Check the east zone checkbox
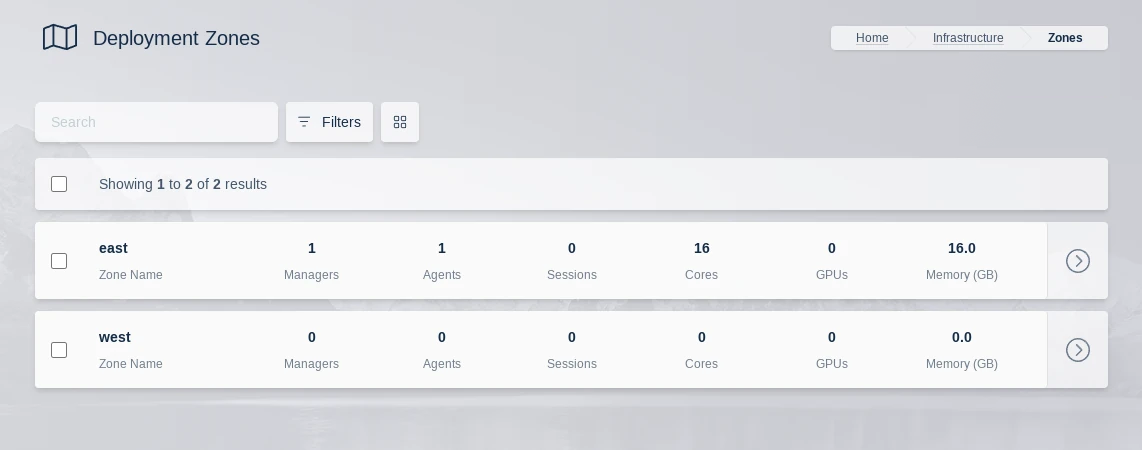 [59, 261]
